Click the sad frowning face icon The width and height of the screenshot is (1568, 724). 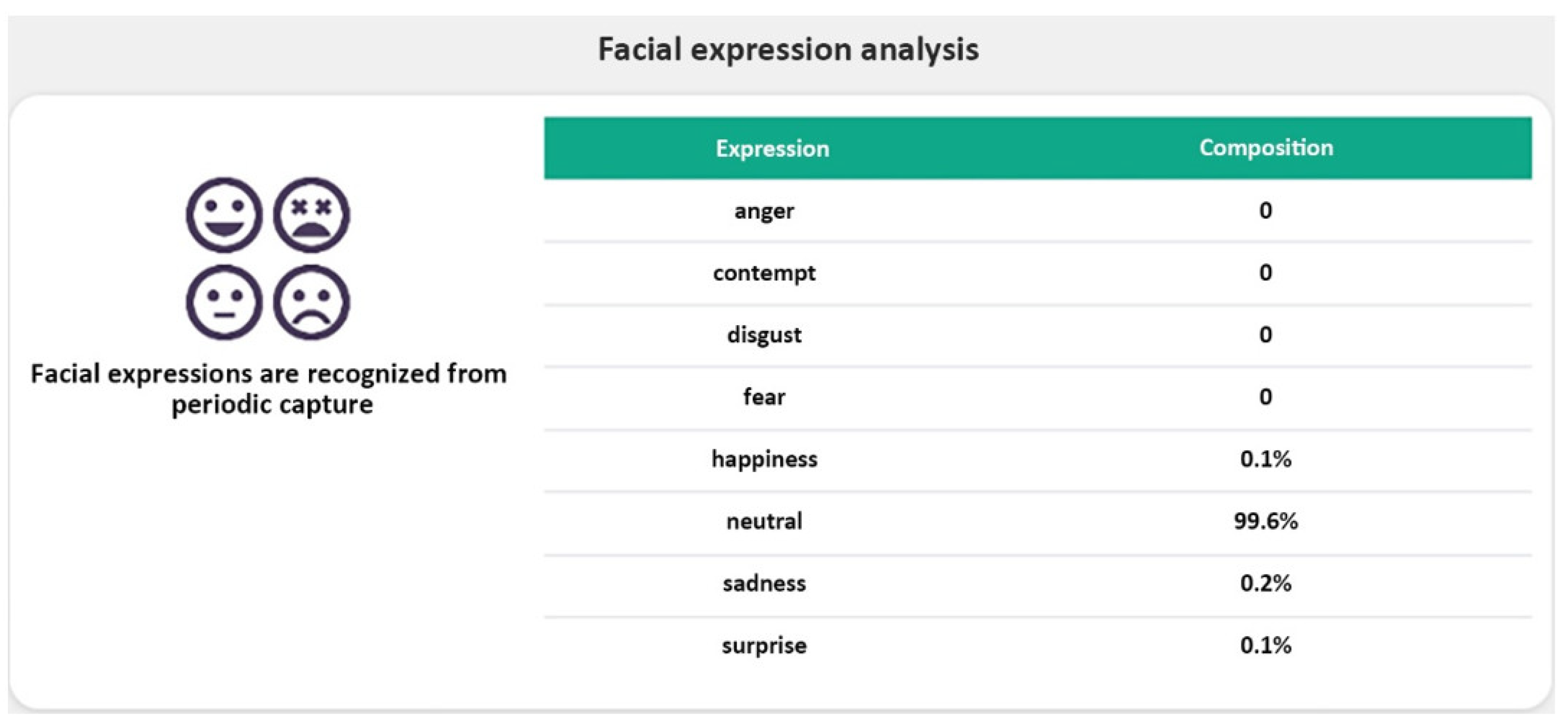pyautogui.click(x=311, y=302)
